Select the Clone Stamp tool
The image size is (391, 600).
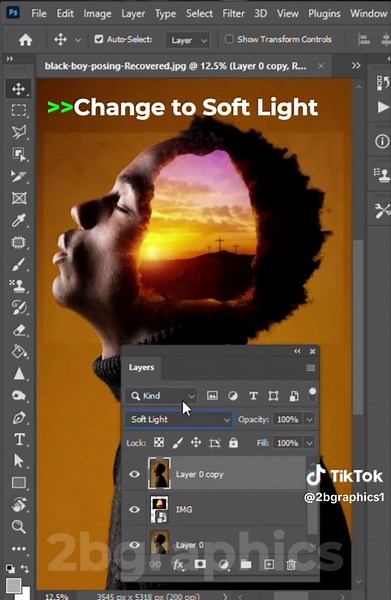(18, 286)
